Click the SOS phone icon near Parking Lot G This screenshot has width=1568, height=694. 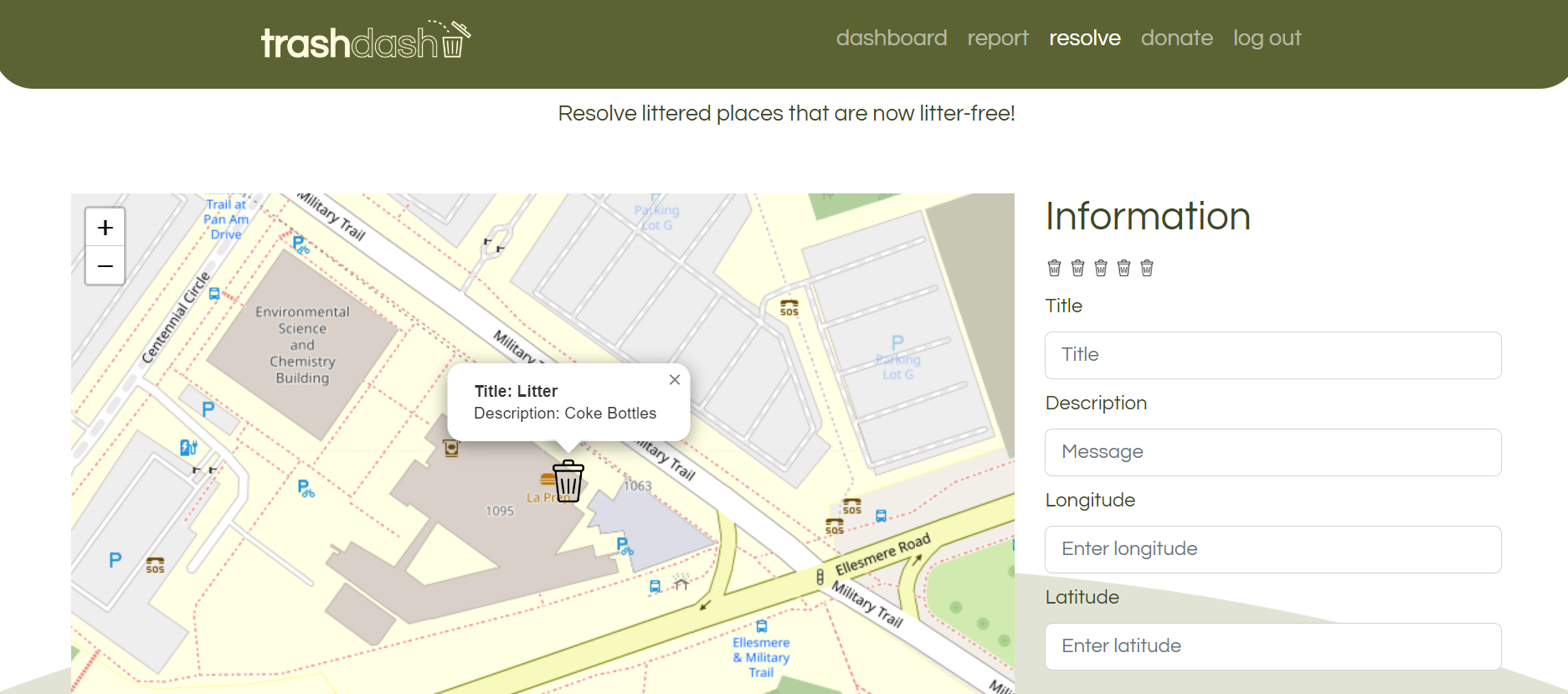tap(789, 307)
